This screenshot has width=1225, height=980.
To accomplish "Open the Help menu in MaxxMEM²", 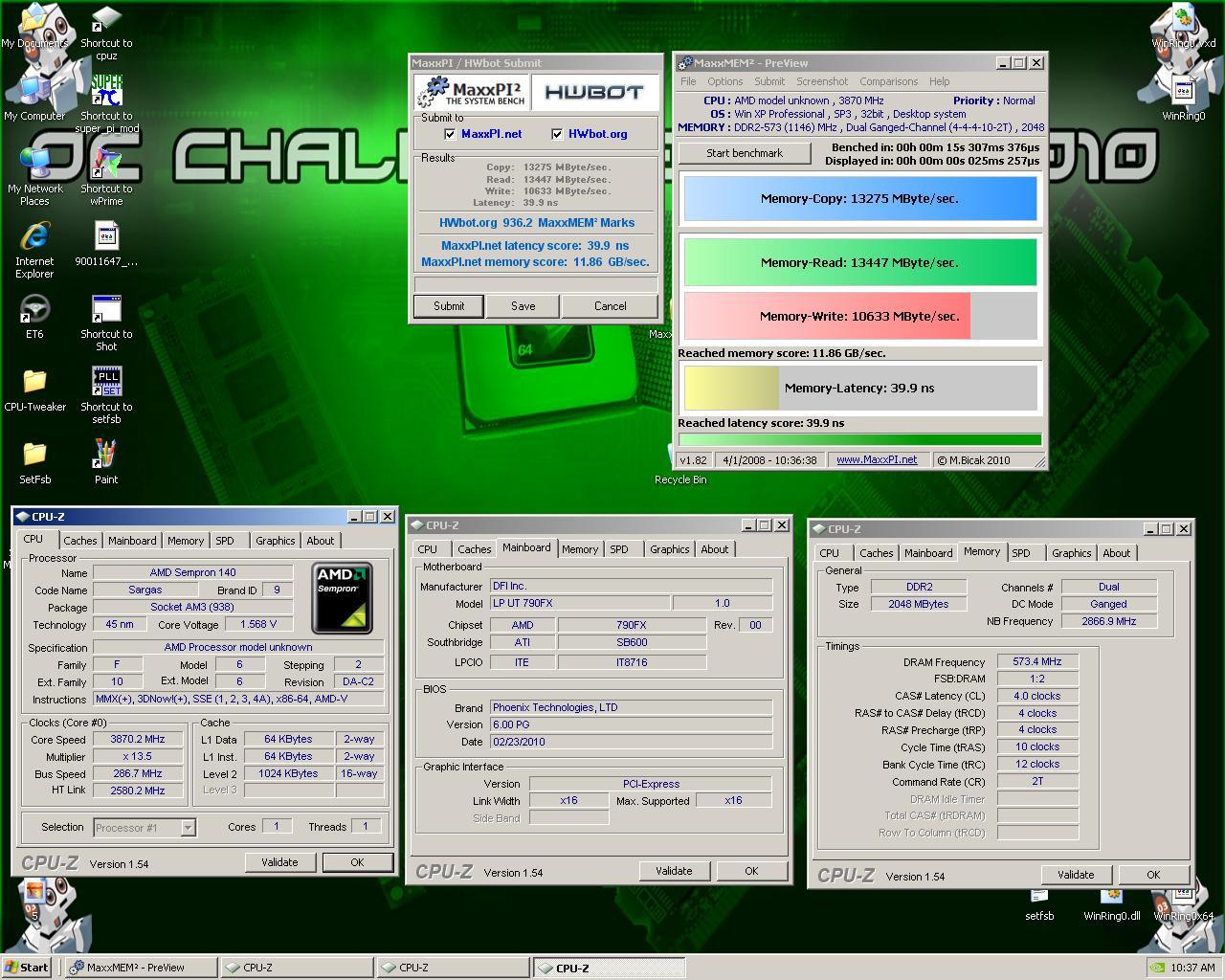I will pos(940,82).
